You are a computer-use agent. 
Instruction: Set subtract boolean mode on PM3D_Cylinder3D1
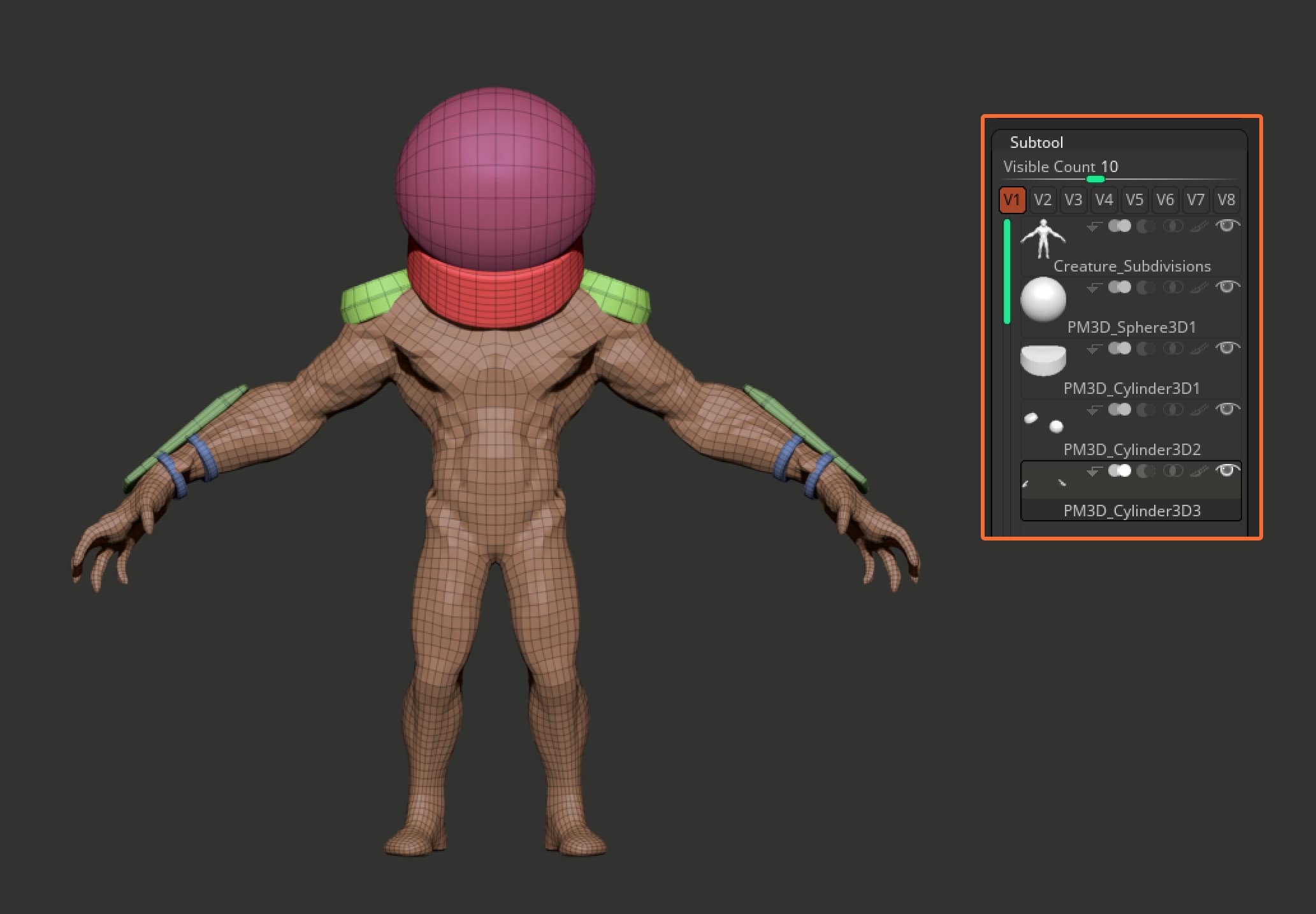pos(1146,349)
